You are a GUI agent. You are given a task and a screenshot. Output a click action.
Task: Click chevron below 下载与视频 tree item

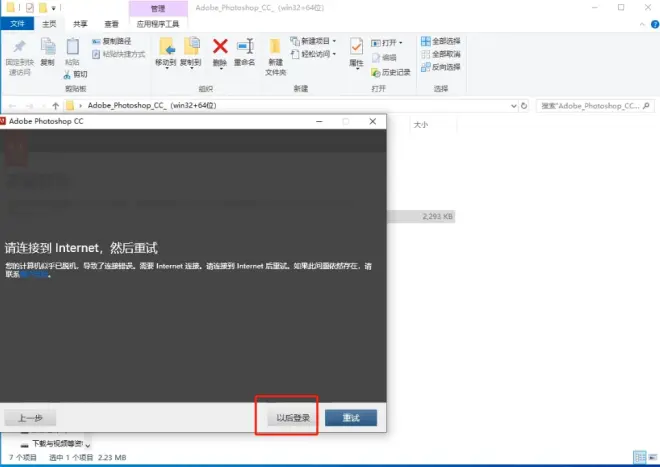(x=88, y=445)
